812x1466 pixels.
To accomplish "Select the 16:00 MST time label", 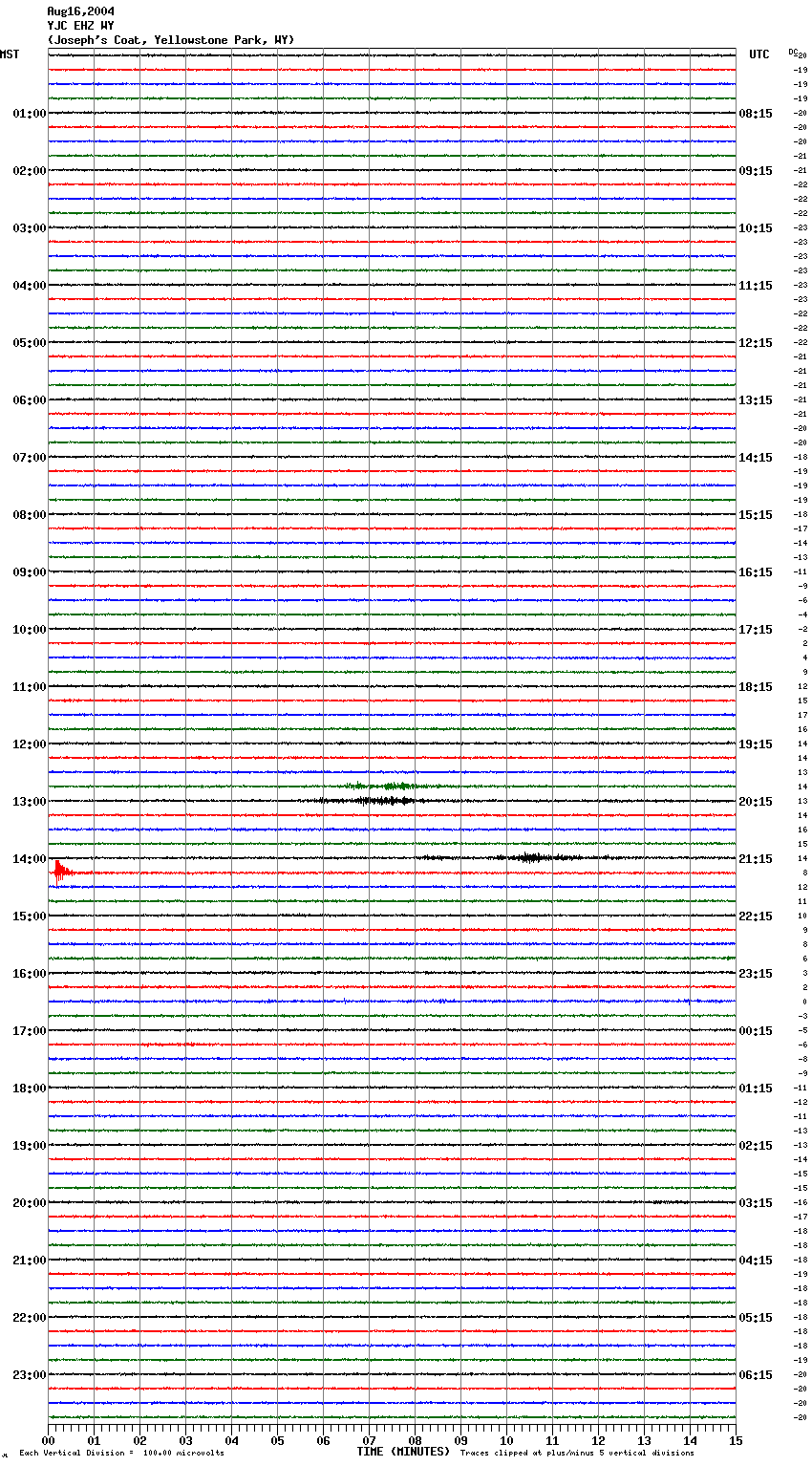I will click(x=29, y=974).
